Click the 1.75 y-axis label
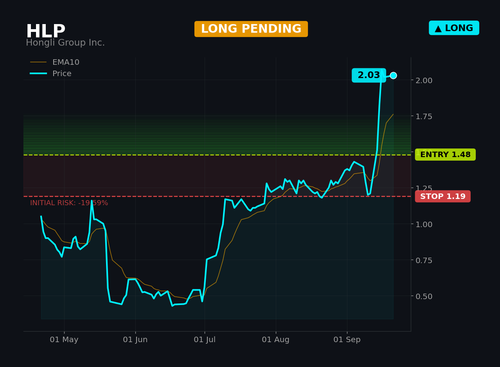 (x=424, y=116)
